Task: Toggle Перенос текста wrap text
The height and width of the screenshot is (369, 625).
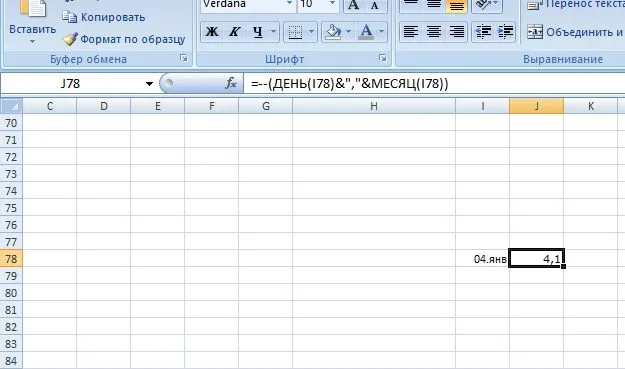Action: pos(575,5)
